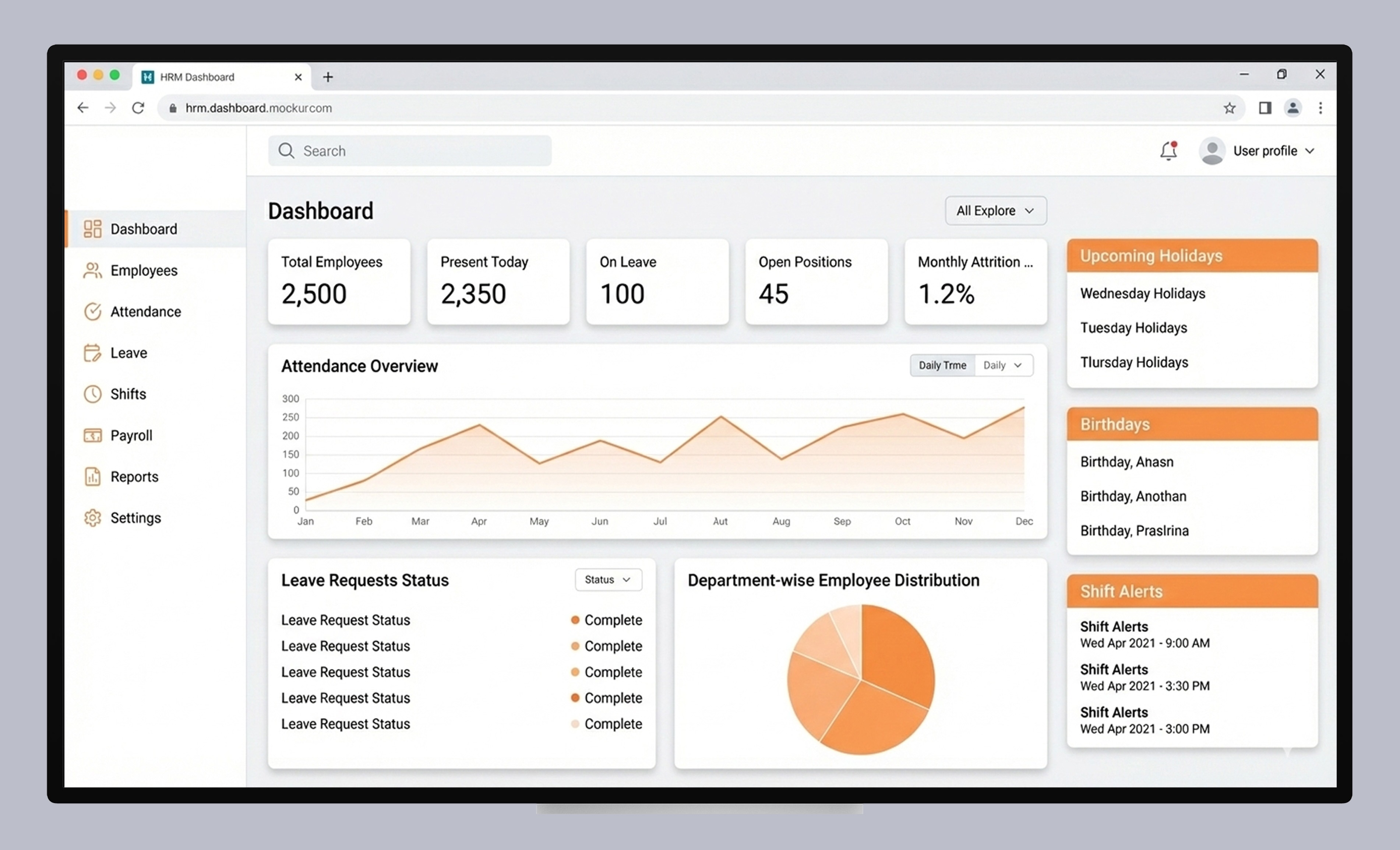This screenshot has height=850, width=1400.
Task: Click the Attendance checkmark icon in sidebar
Action: [x=92, y=312]
